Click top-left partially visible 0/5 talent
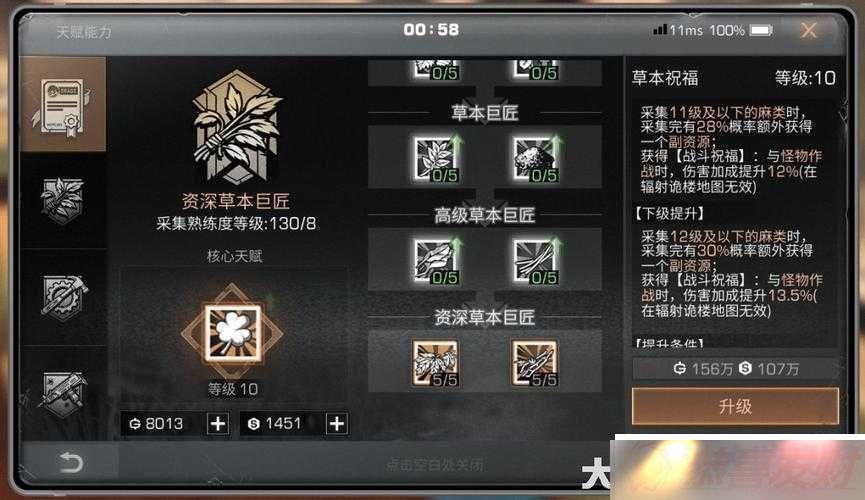 click(436, 70)
